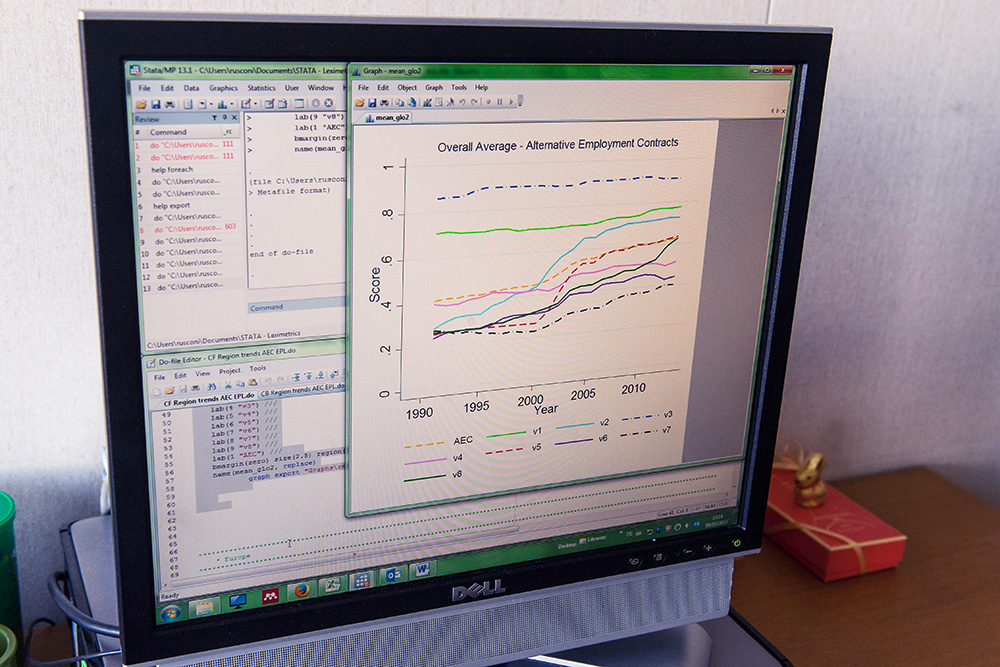Save icon in Stata main toolbar

click(156, 104)
